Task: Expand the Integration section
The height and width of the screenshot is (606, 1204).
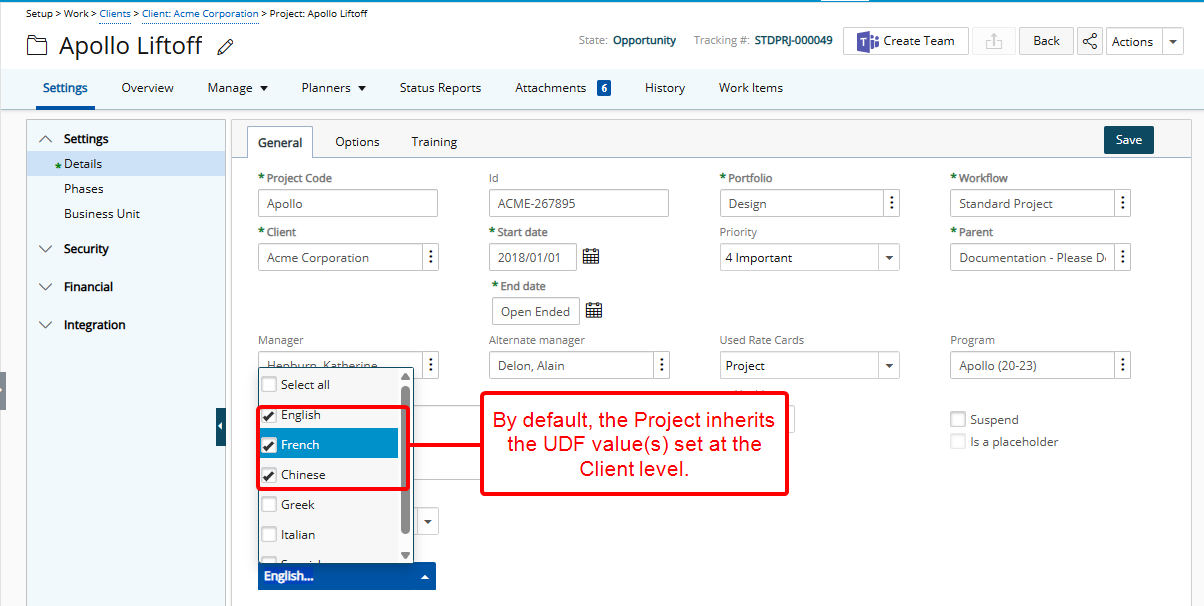Action: (x=44, y=325)
